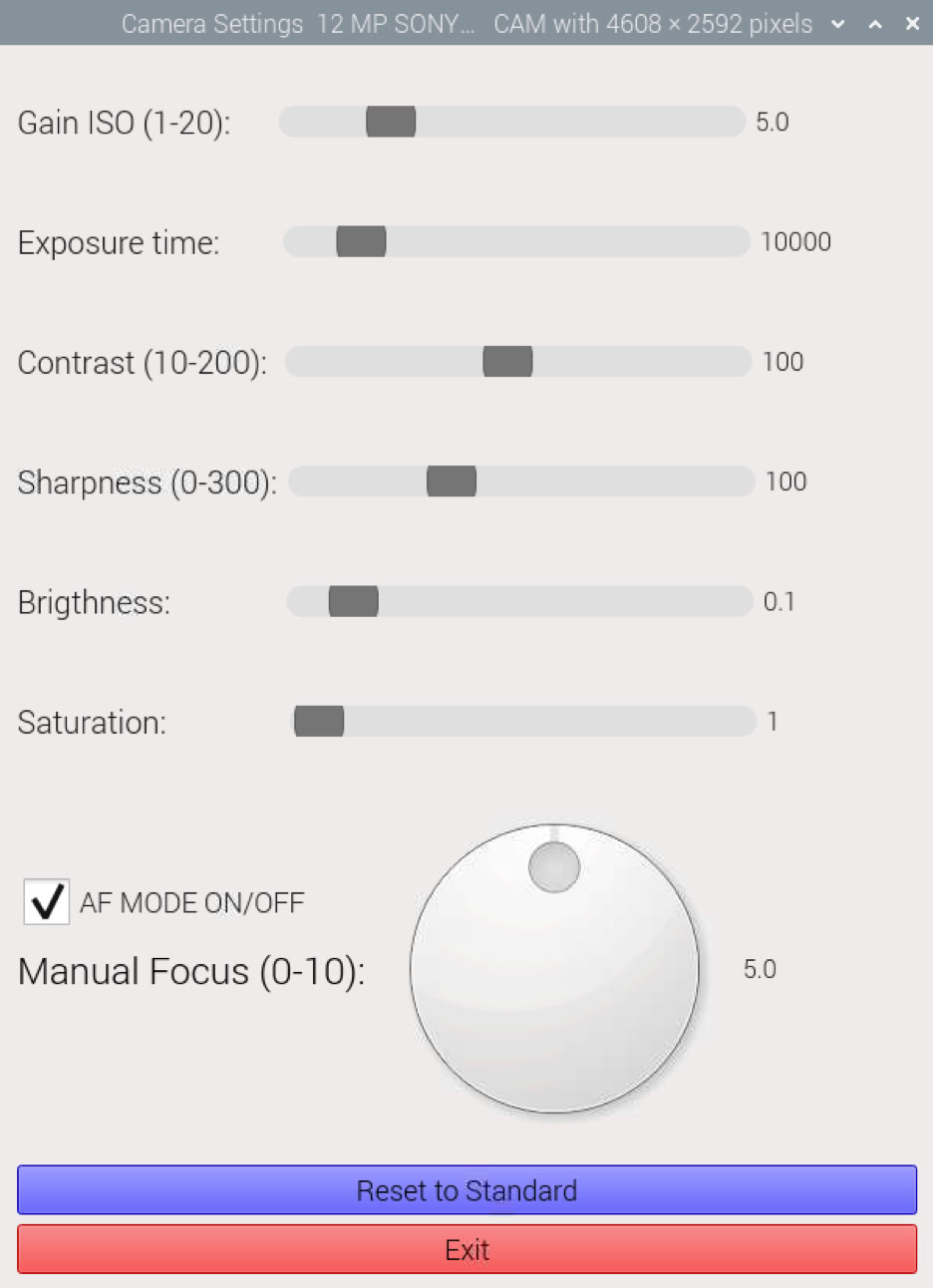The width and height of the screenshot is (933, 1288).
Task: Click the far right end of Gain ISO track
Action: pos(736,122)
